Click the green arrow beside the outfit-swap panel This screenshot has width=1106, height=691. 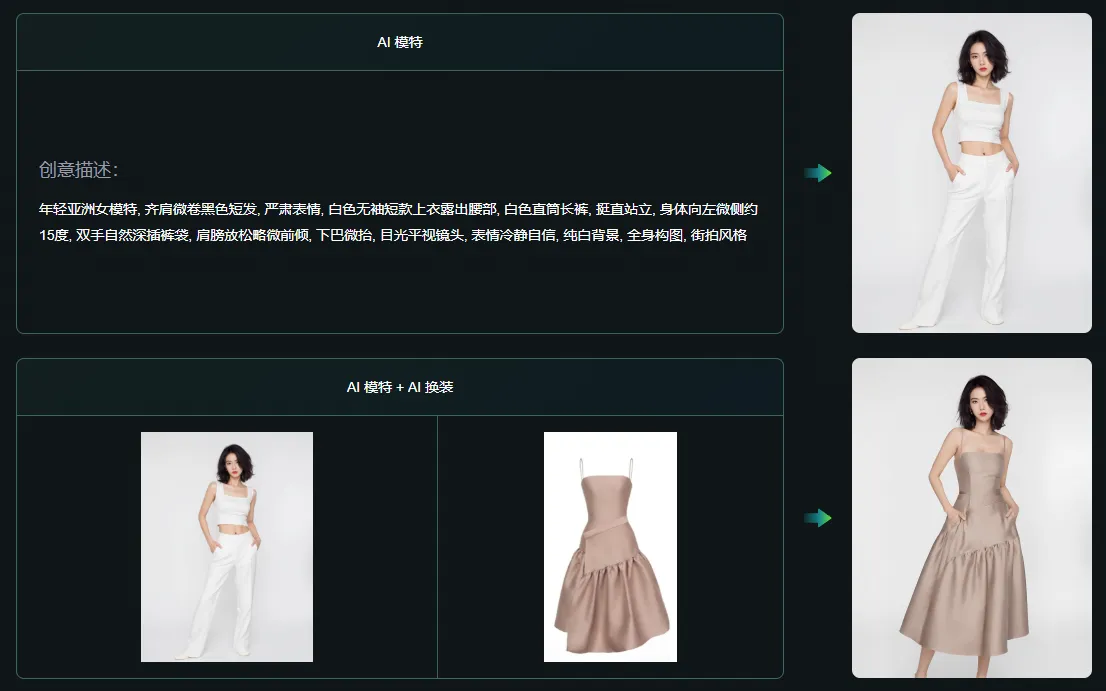(818, 518)
